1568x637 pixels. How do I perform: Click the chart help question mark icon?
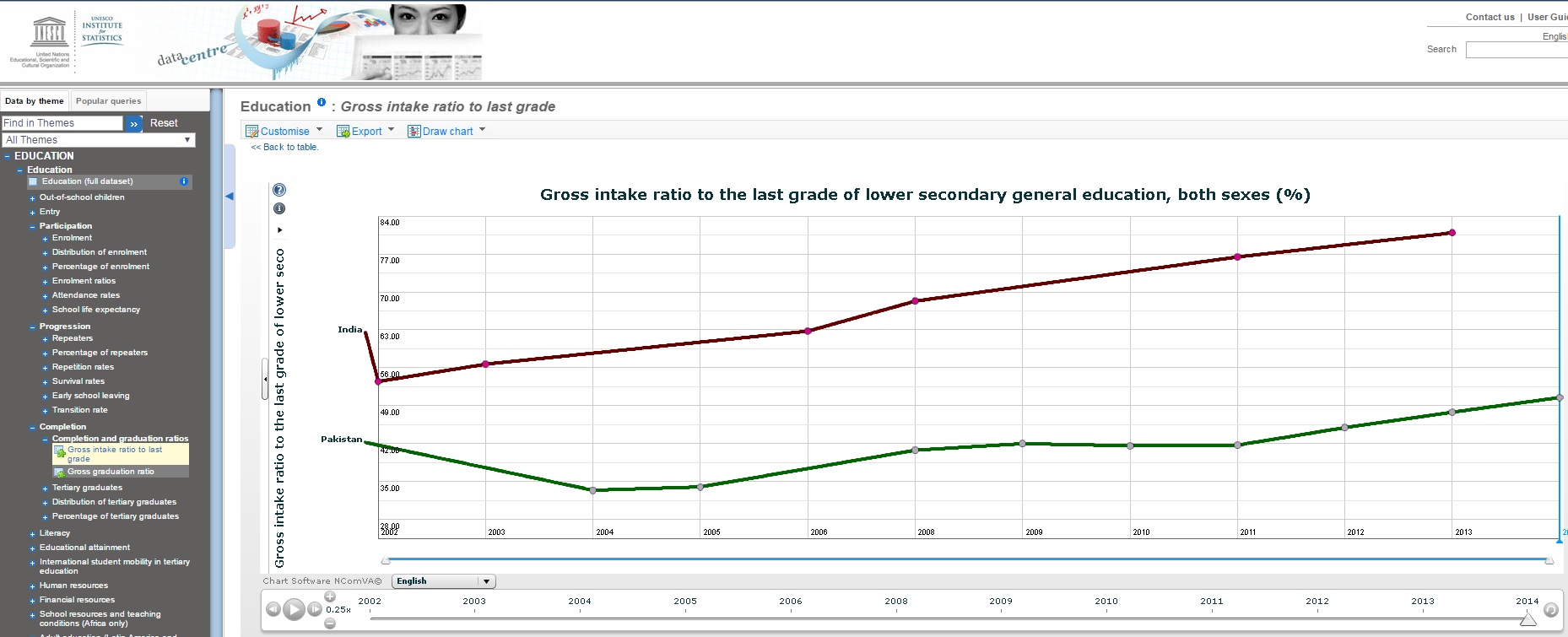coord(279,190)
